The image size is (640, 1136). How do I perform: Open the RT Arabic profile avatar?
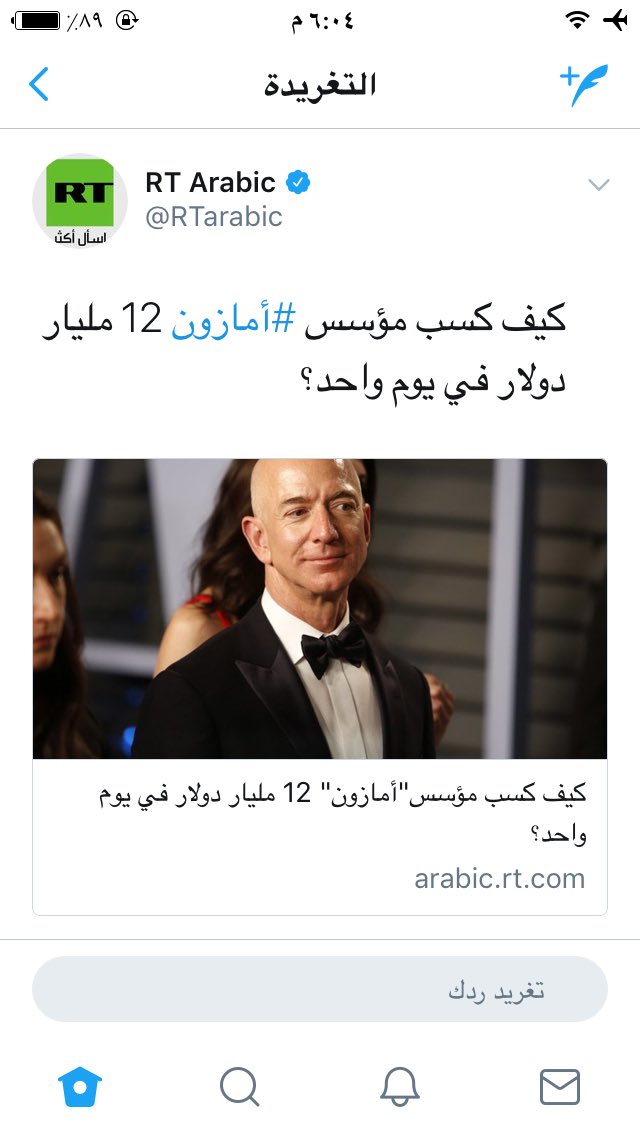click(80, 201)
